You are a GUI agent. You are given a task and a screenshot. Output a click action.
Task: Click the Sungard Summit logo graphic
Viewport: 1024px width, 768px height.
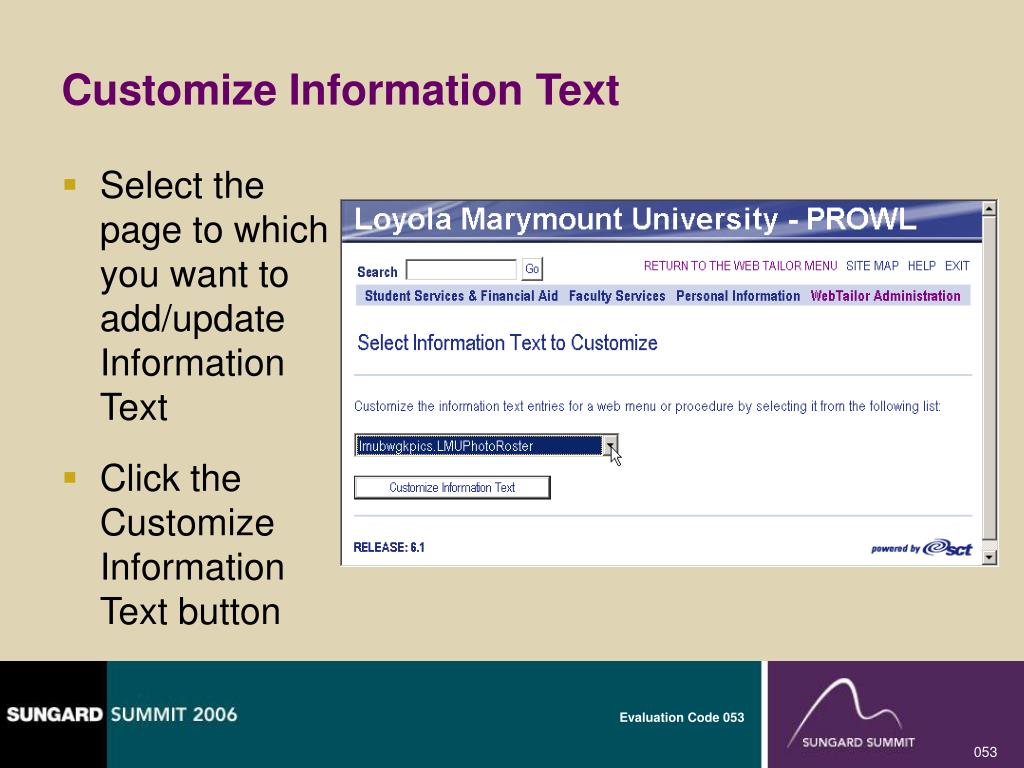(851, 714)
